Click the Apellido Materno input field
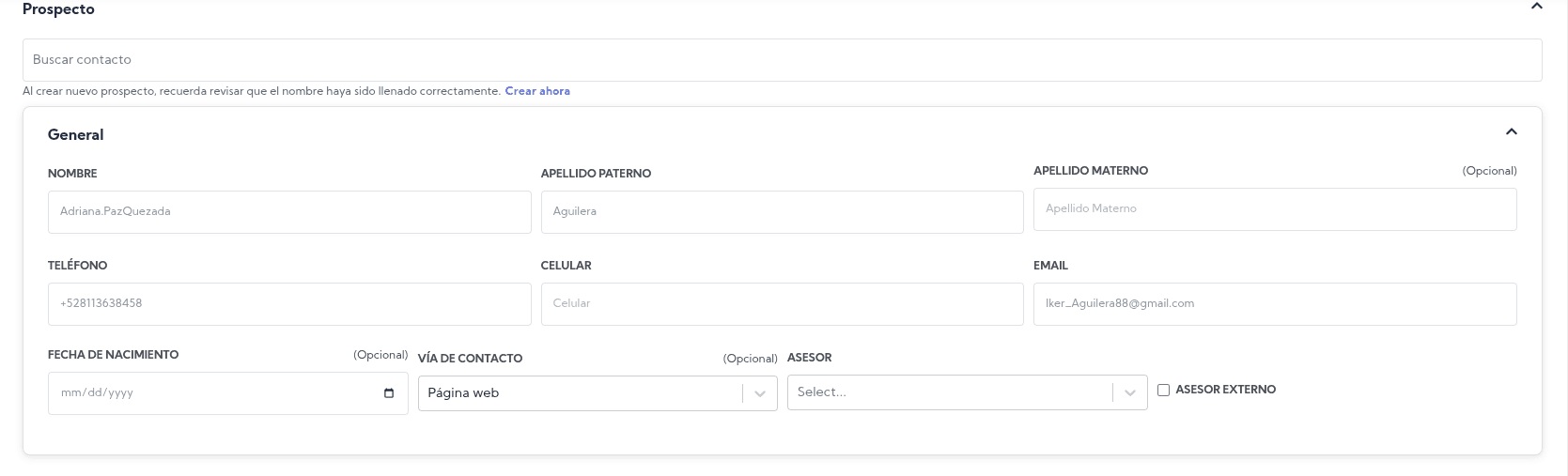The image size is (1568, 476). click(1274, 209)
